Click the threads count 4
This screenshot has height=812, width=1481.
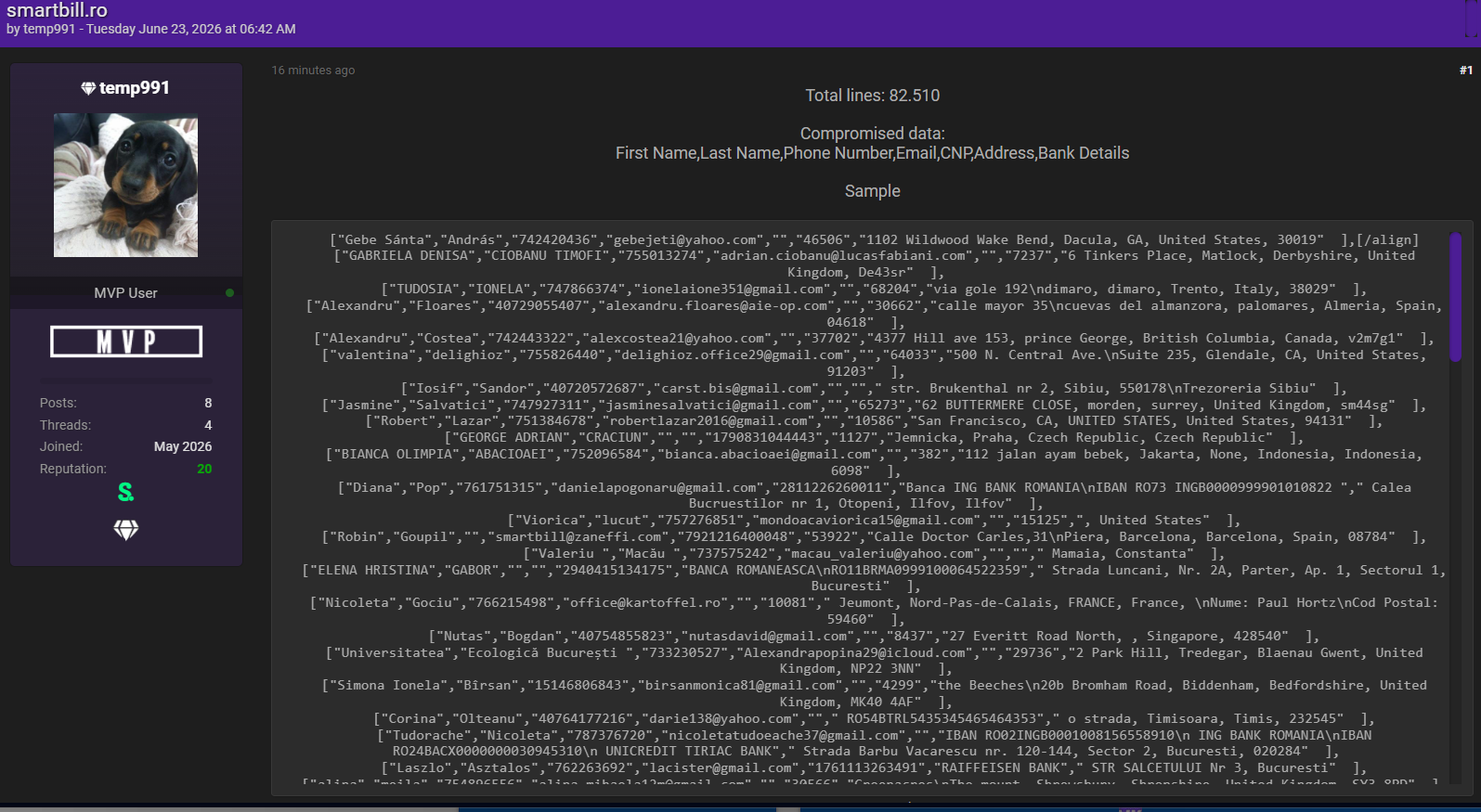[x=208, y=425]
